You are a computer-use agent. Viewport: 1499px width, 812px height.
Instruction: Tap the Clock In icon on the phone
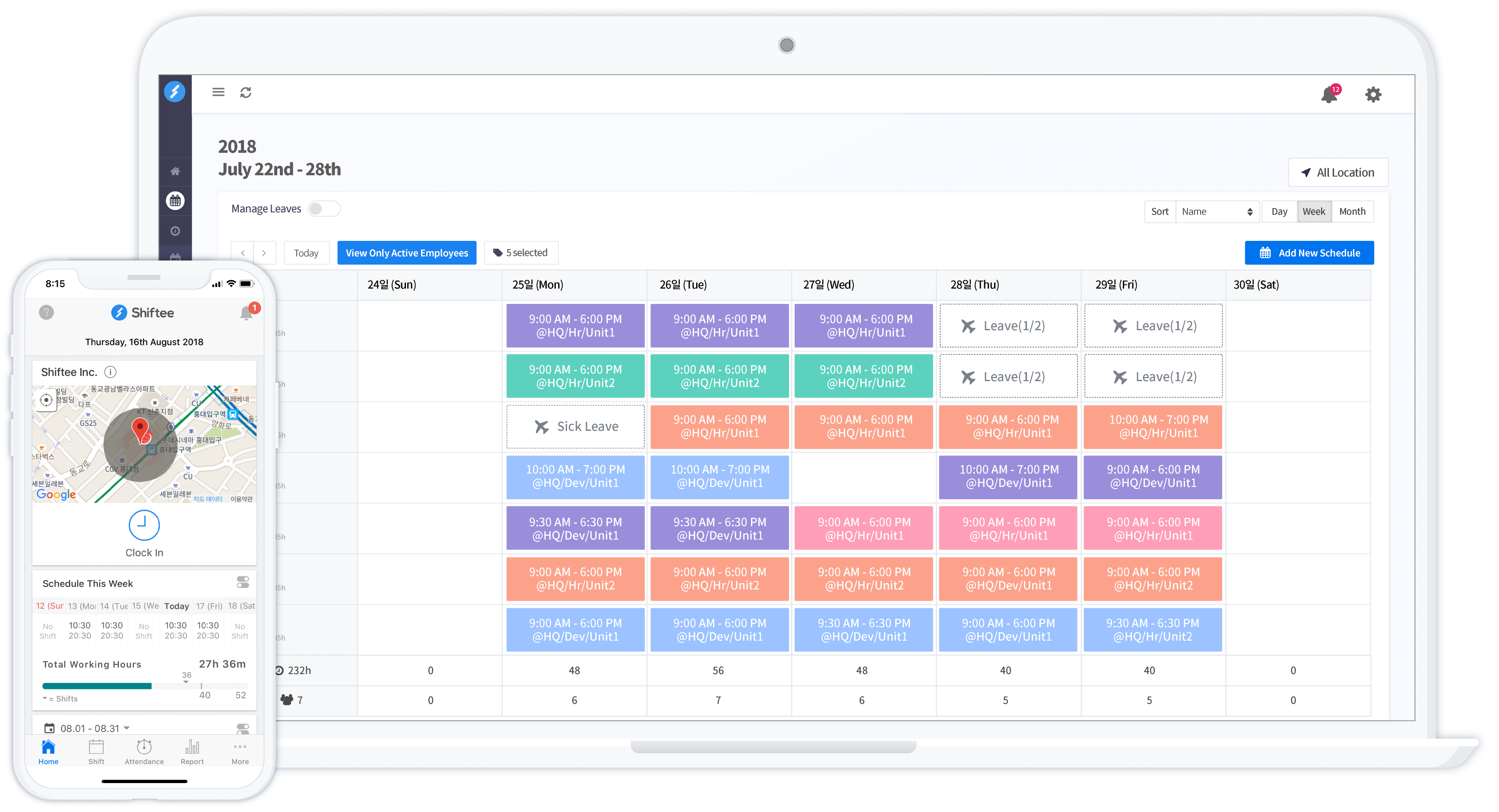click(144, 525)
